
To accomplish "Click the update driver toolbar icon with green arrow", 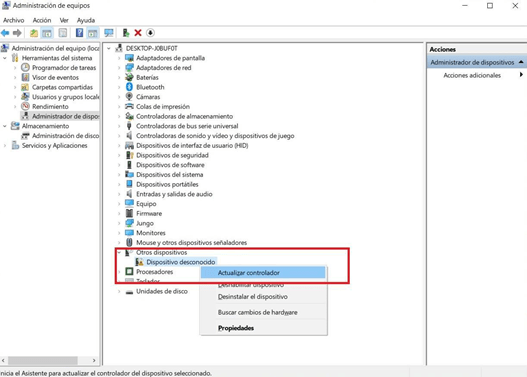I will tap(126, 33).
